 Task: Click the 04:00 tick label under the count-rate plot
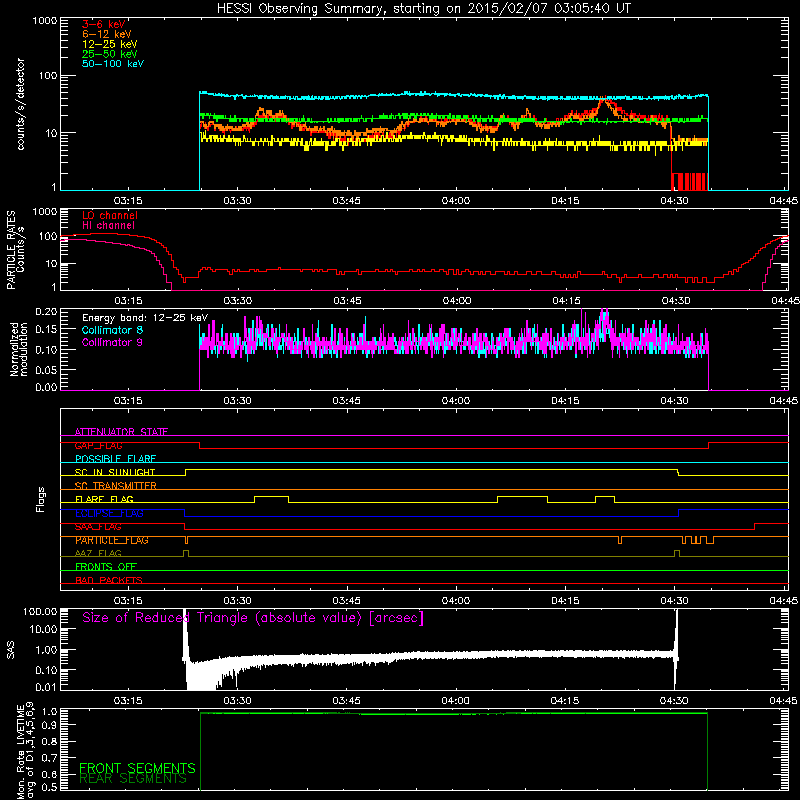[456, 201]
